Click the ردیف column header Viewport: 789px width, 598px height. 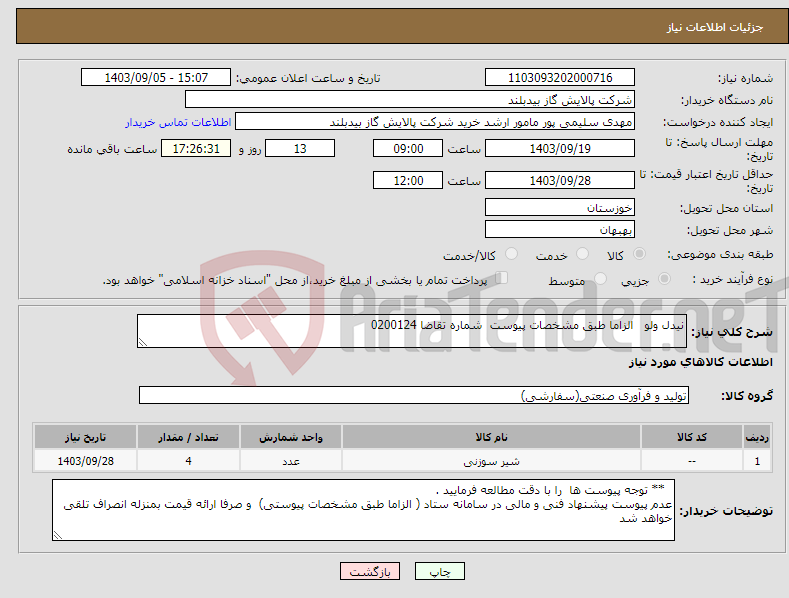point(757,437)
